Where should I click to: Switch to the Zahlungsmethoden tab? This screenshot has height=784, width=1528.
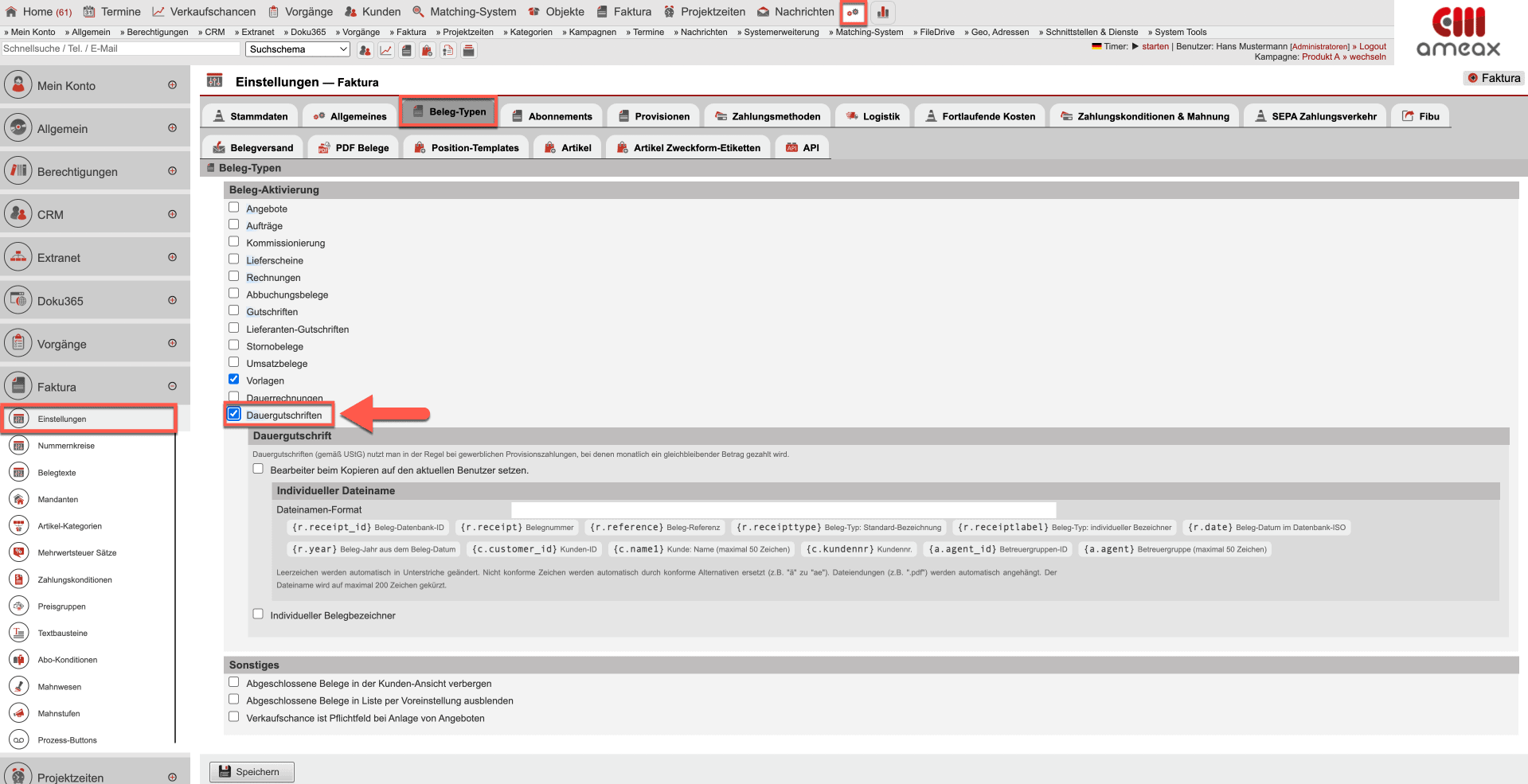pos(768,116)
